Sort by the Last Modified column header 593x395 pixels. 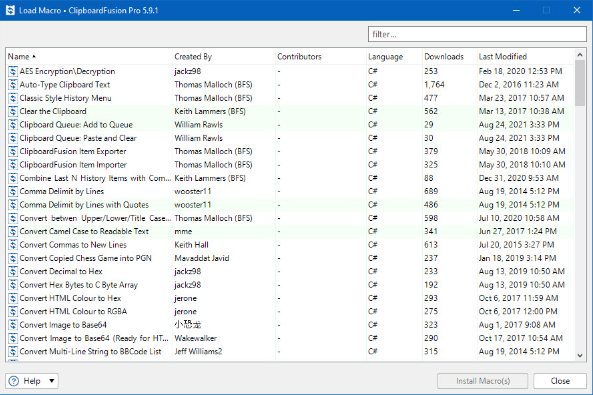pyautogui.click(x=526, y=56)
